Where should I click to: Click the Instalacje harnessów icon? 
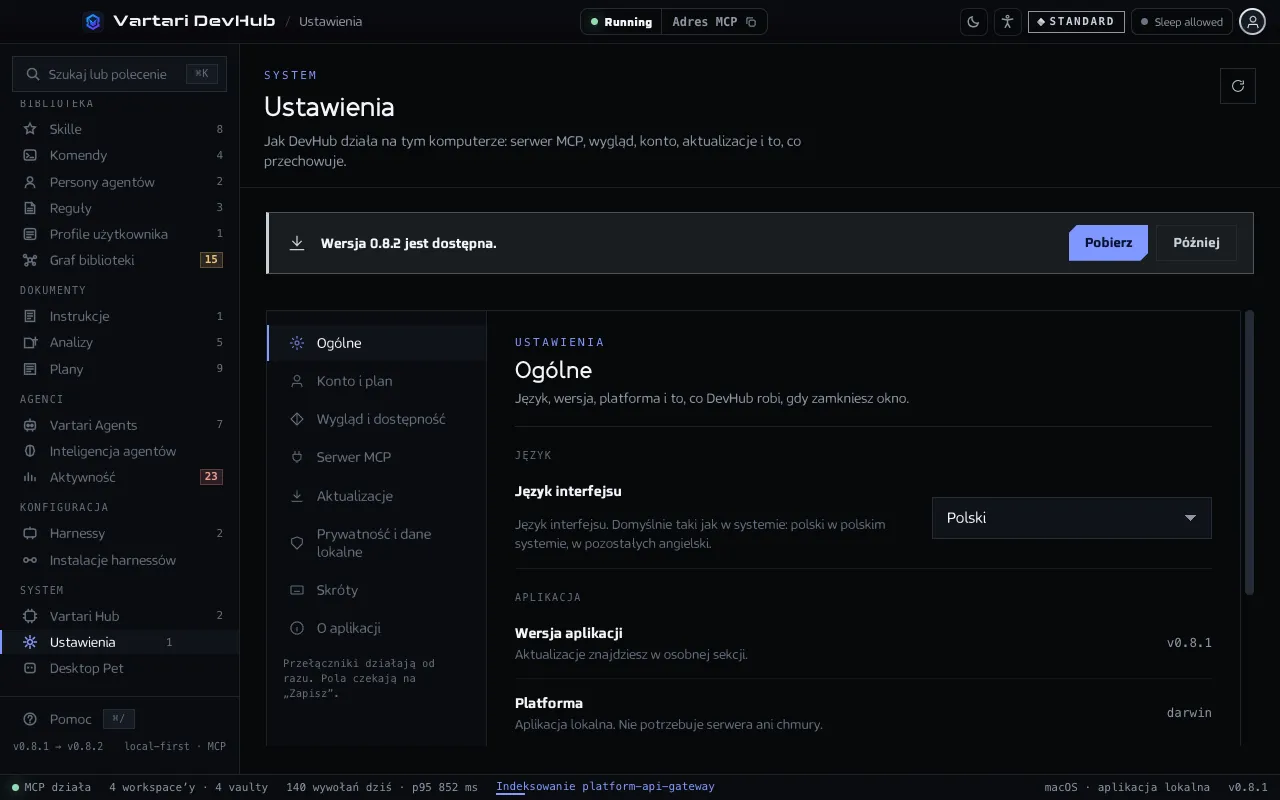30,560
